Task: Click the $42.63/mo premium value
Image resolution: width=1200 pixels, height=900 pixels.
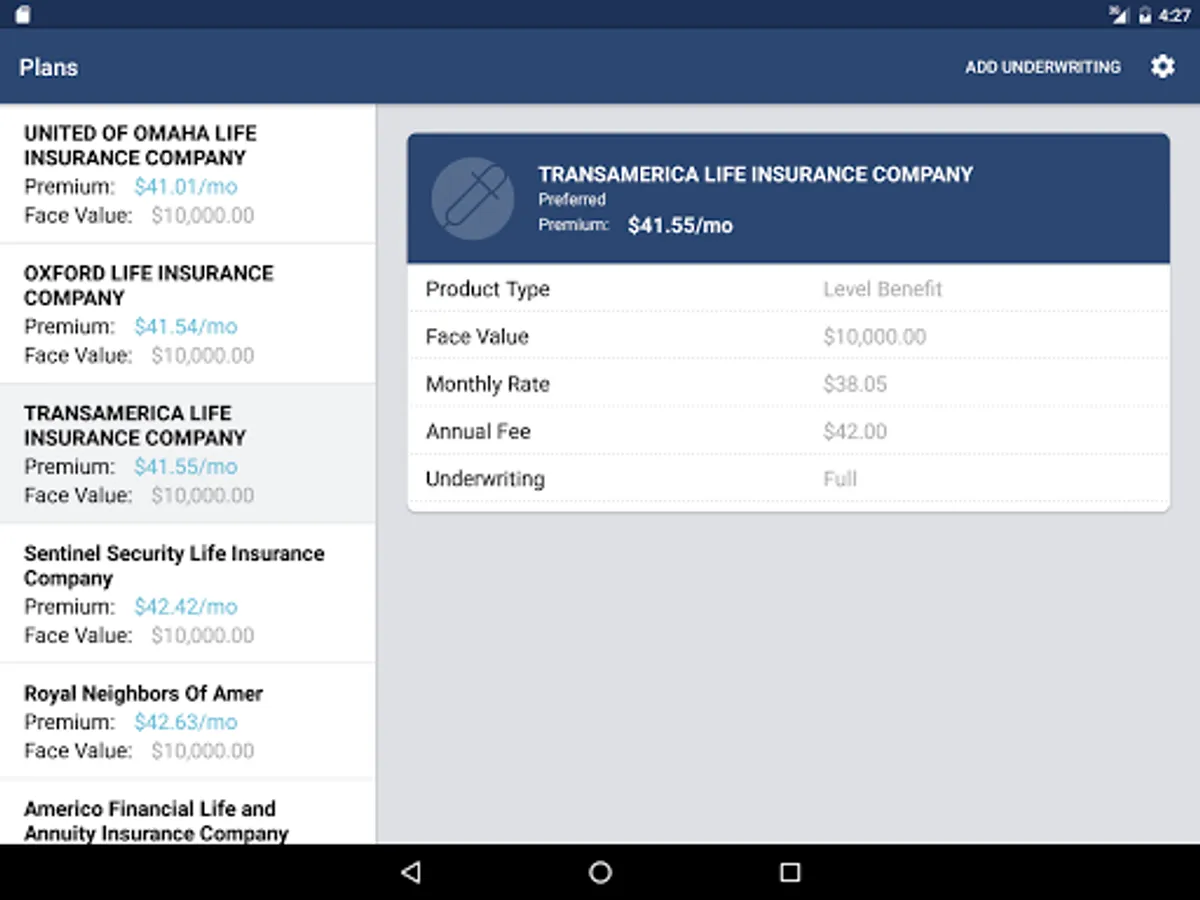Action: [x=186, y=721]
